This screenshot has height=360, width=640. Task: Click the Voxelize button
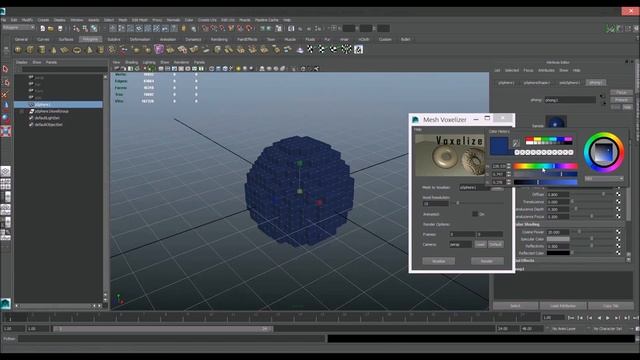tap(438, 261)
